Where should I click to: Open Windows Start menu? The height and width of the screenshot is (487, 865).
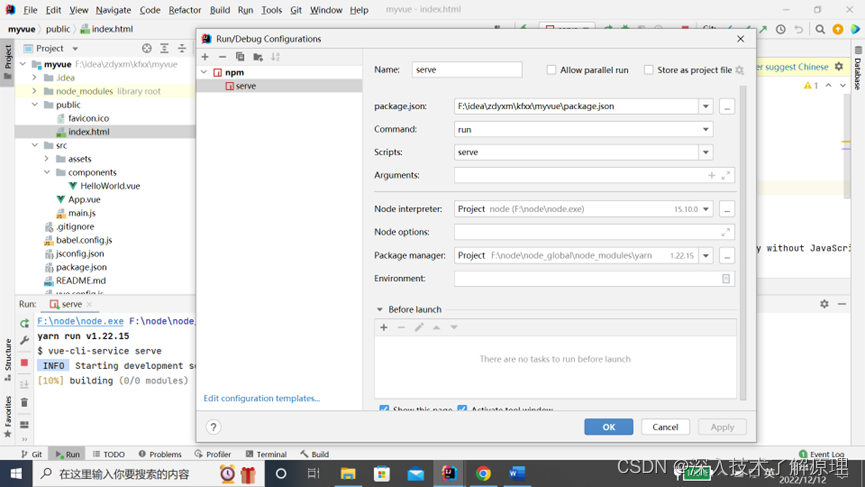(x=16, y=474)
